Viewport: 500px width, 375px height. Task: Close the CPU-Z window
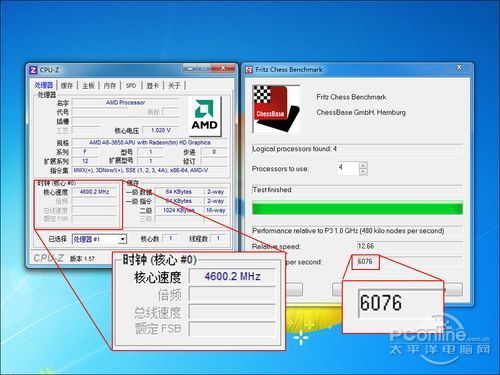point(223,68)
